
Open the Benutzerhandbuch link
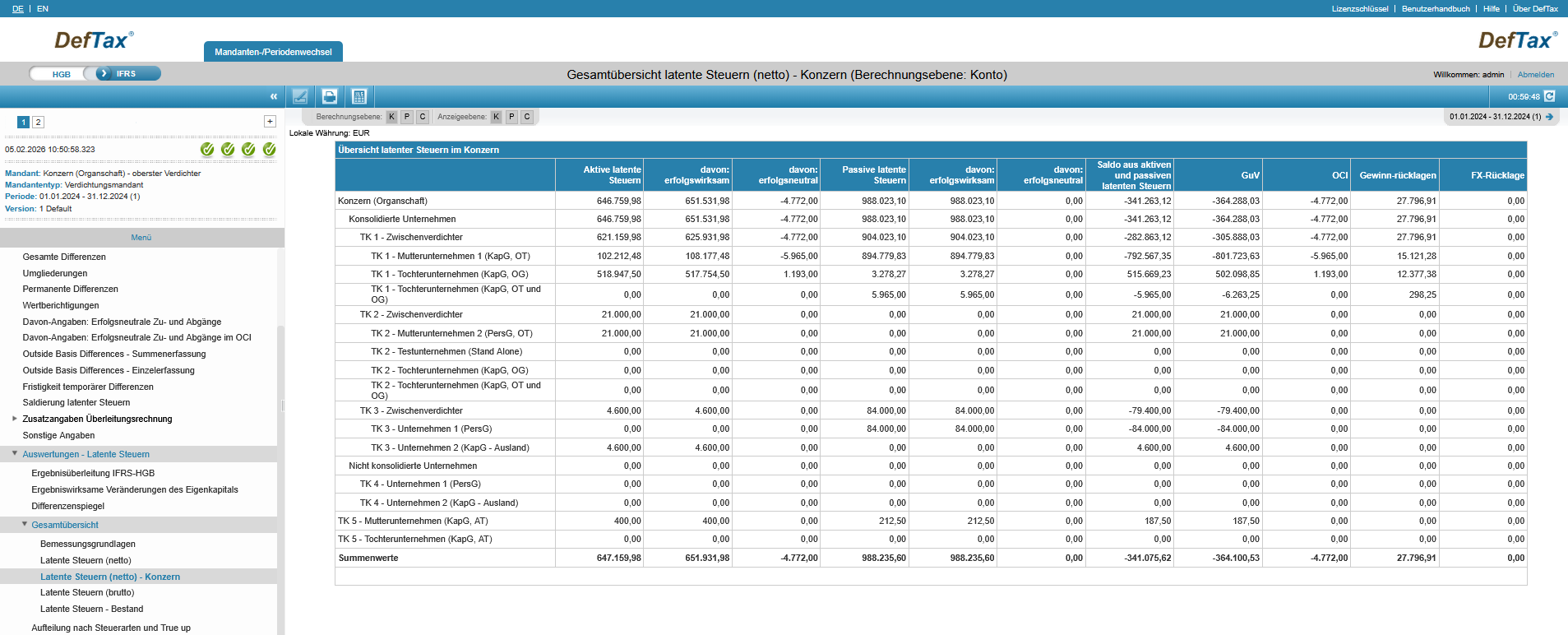[1436, 9]
